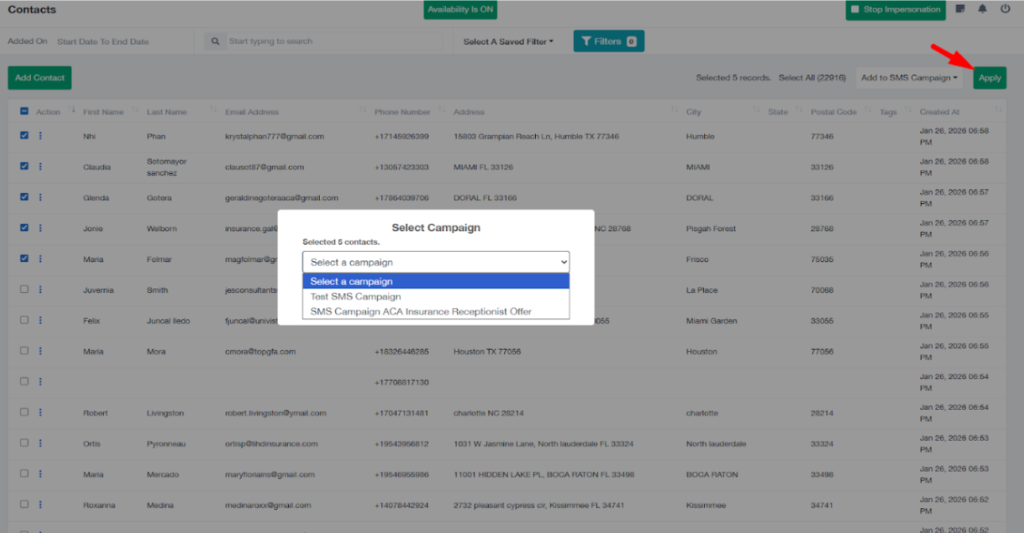Click the Select a campaign combo box
This screenshot has height=533, width=1024.
(435, 262)
